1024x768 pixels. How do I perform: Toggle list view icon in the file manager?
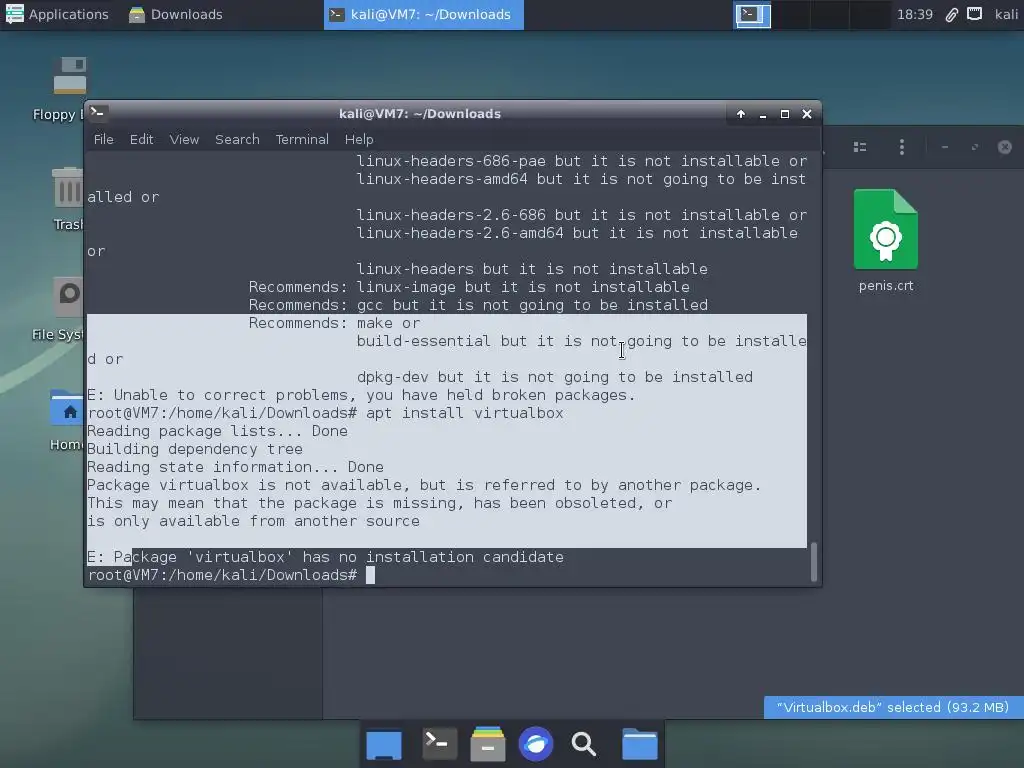[860, 147]
